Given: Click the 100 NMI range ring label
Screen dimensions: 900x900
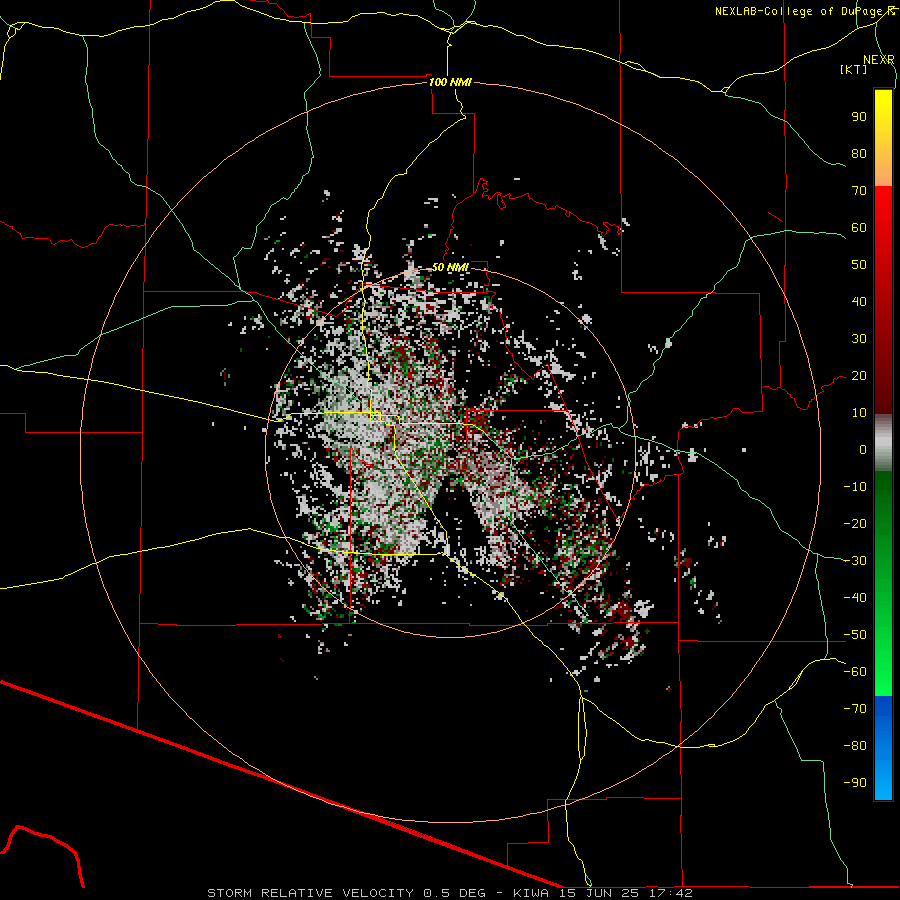Looking at the screenshot, I should pos(450,82).
